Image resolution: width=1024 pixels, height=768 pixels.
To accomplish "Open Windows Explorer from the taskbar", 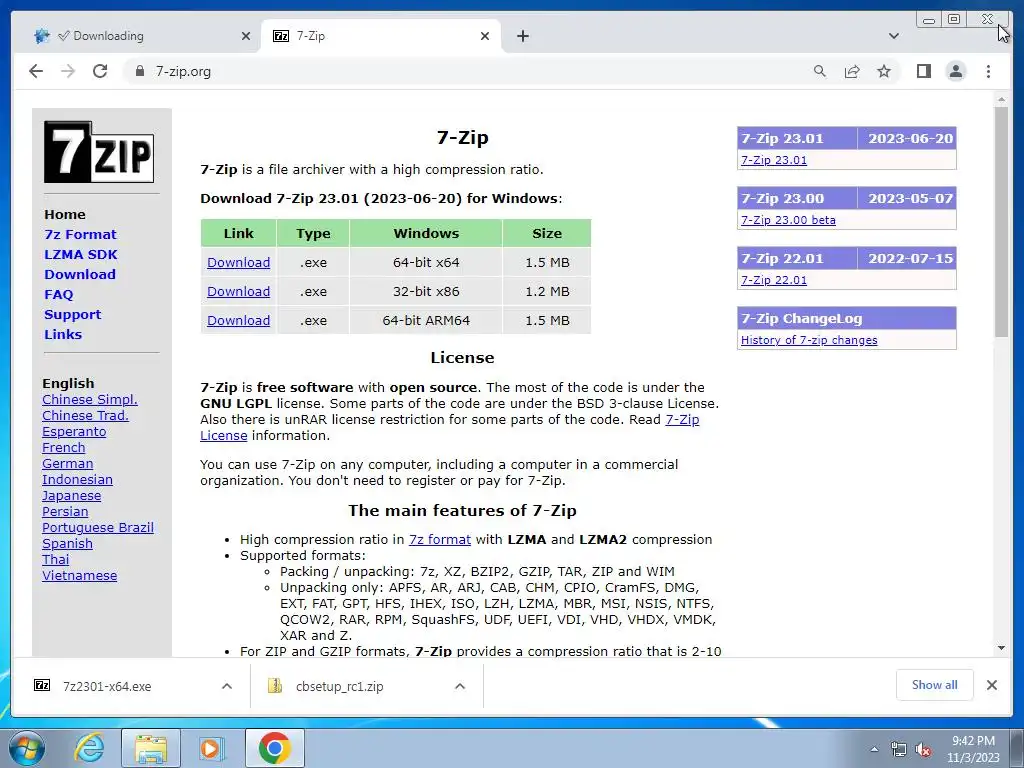I will pyautogui.click(x=151, y=748).
